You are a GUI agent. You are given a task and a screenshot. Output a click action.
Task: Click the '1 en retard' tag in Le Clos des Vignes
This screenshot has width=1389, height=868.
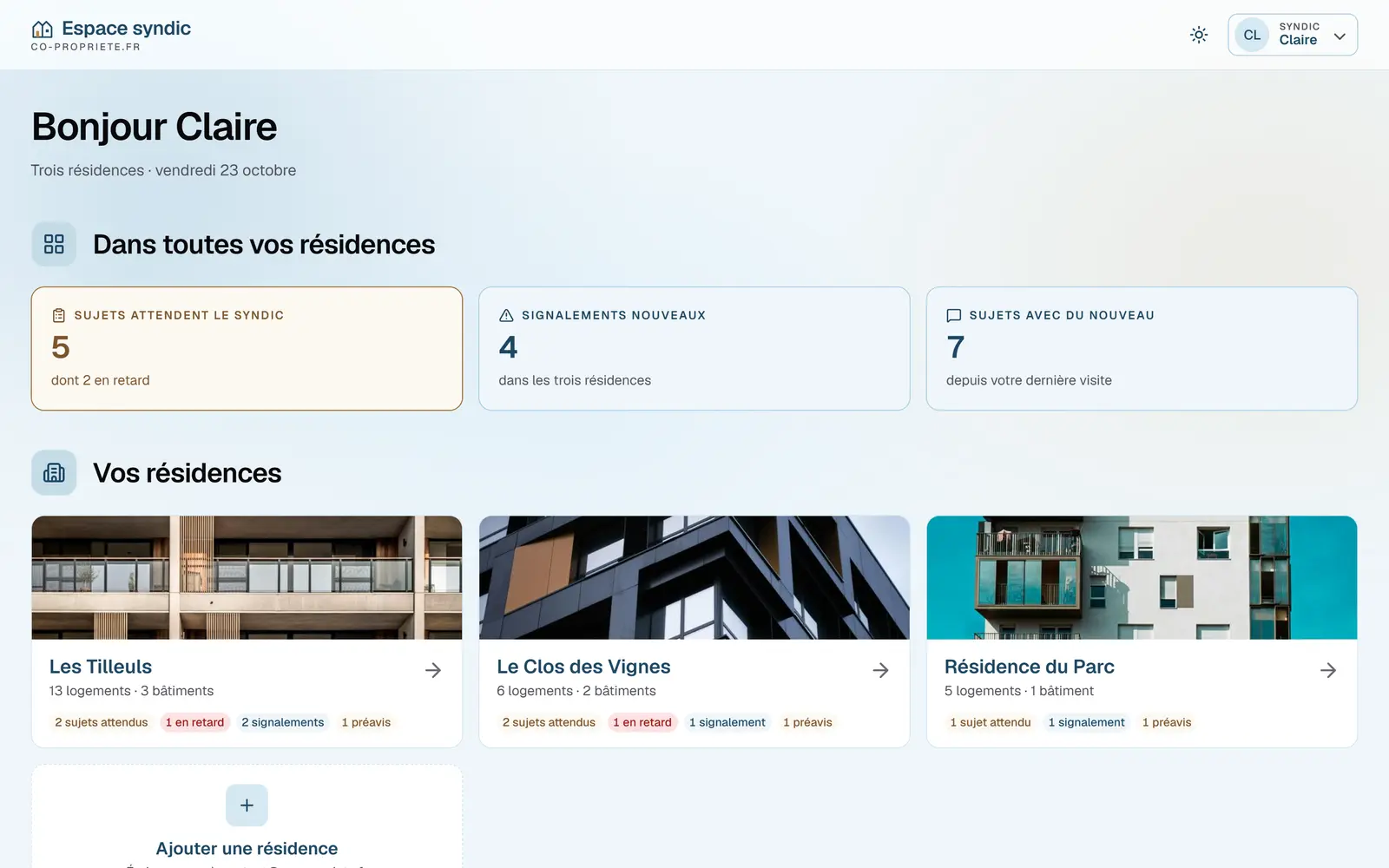click(x=642, y=722)
